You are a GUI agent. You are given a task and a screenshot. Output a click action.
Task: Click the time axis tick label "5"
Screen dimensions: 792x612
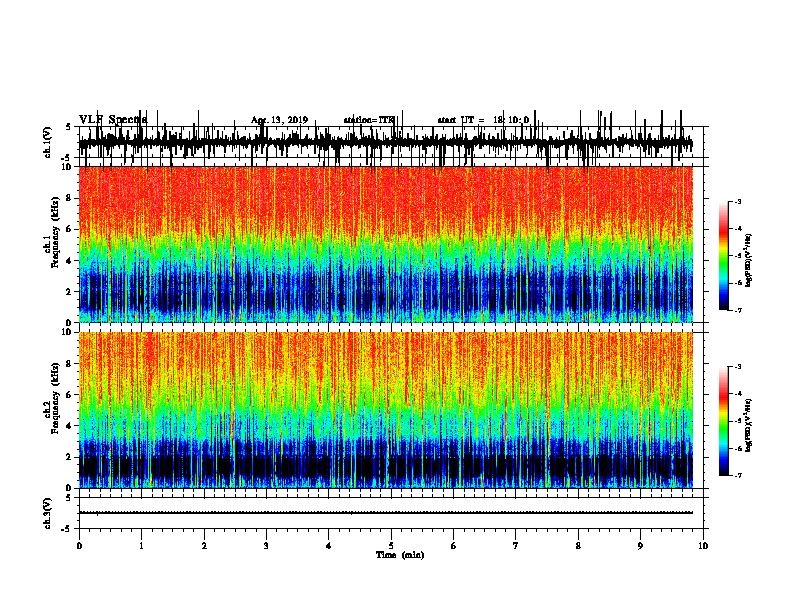[391, 546]
